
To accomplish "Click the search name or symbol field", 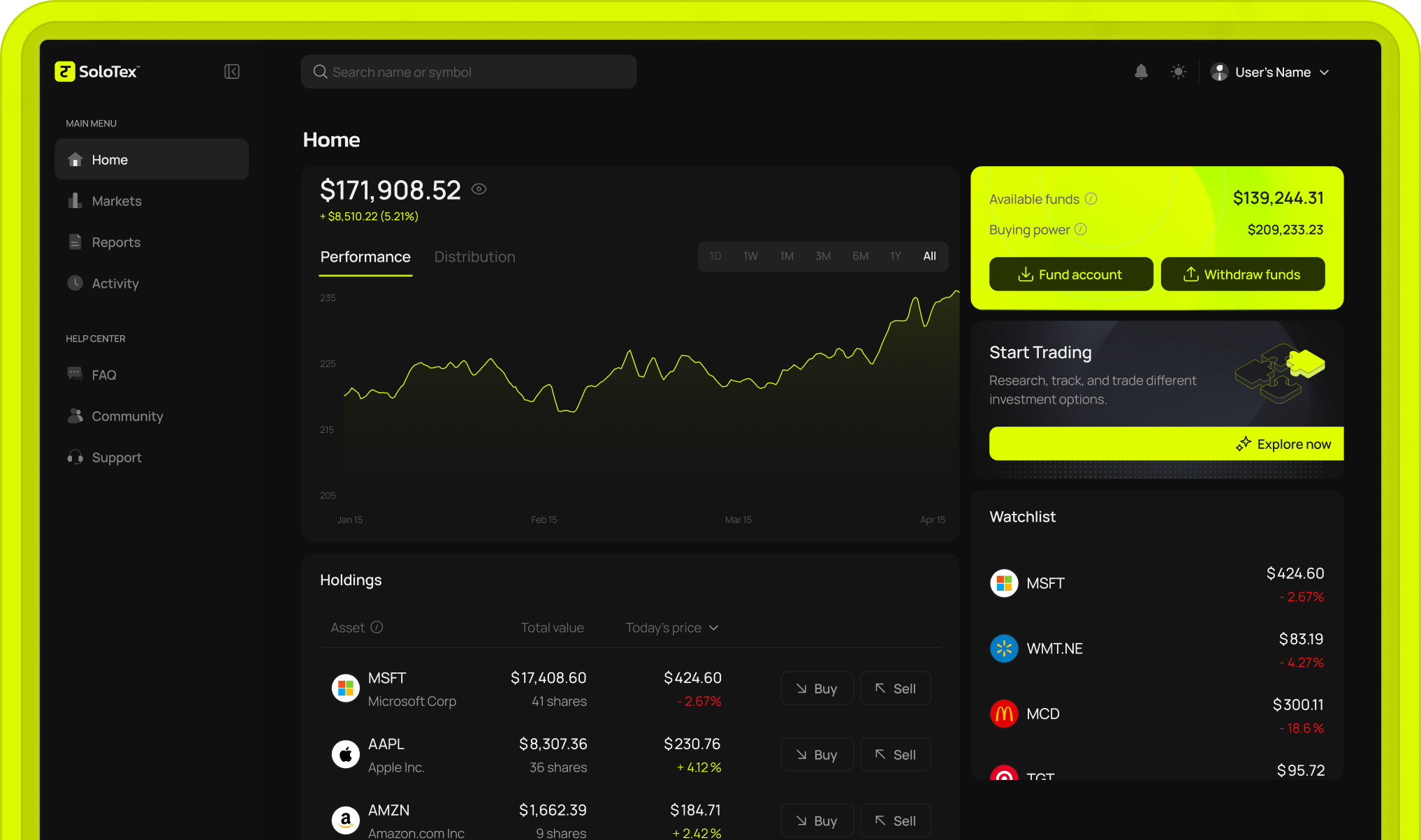I will (469, 72).
